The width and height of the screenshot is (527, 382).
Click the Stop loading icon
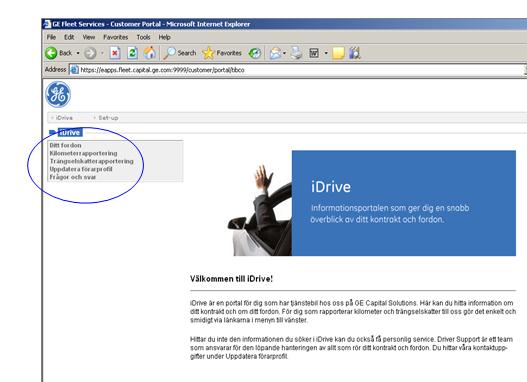click(115, 53)
